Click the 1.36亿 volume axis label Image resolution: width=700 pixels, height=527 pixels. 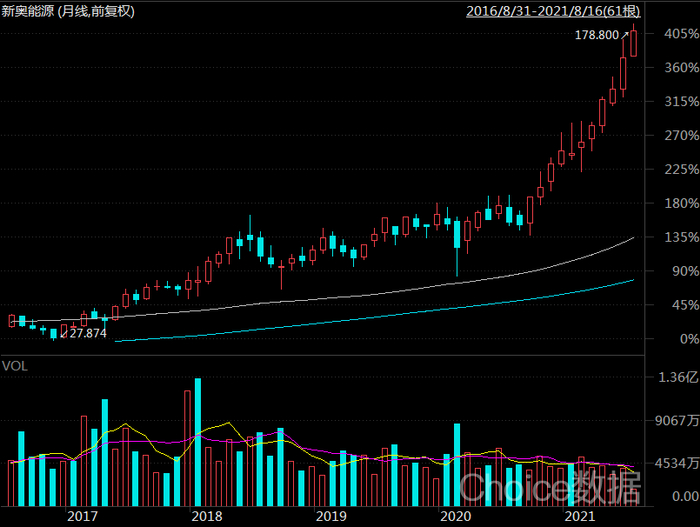click(x=679, y=377)
